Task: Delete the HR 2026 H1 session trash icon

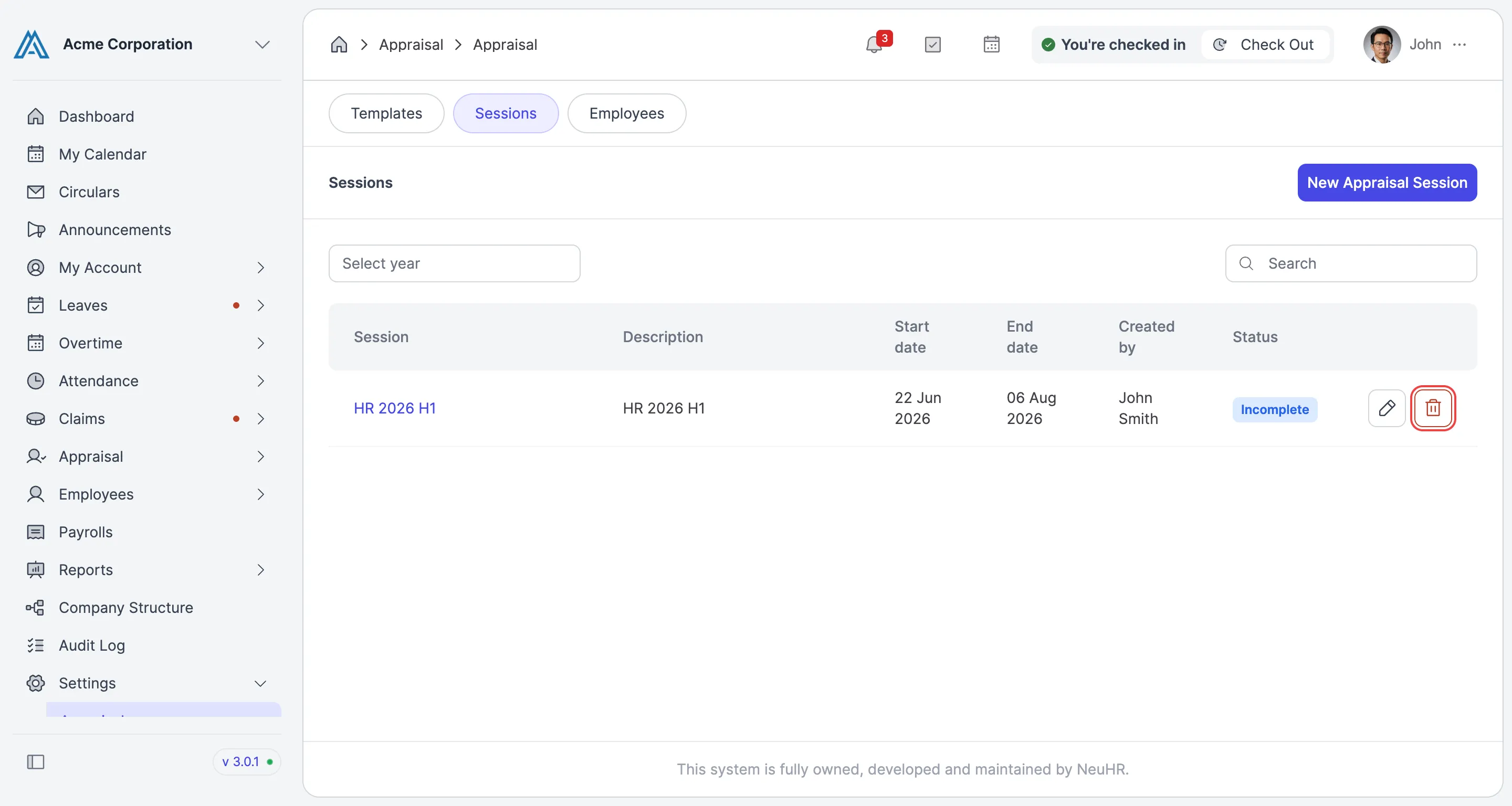Action: pyautogui.click(x=1433, y=408)
